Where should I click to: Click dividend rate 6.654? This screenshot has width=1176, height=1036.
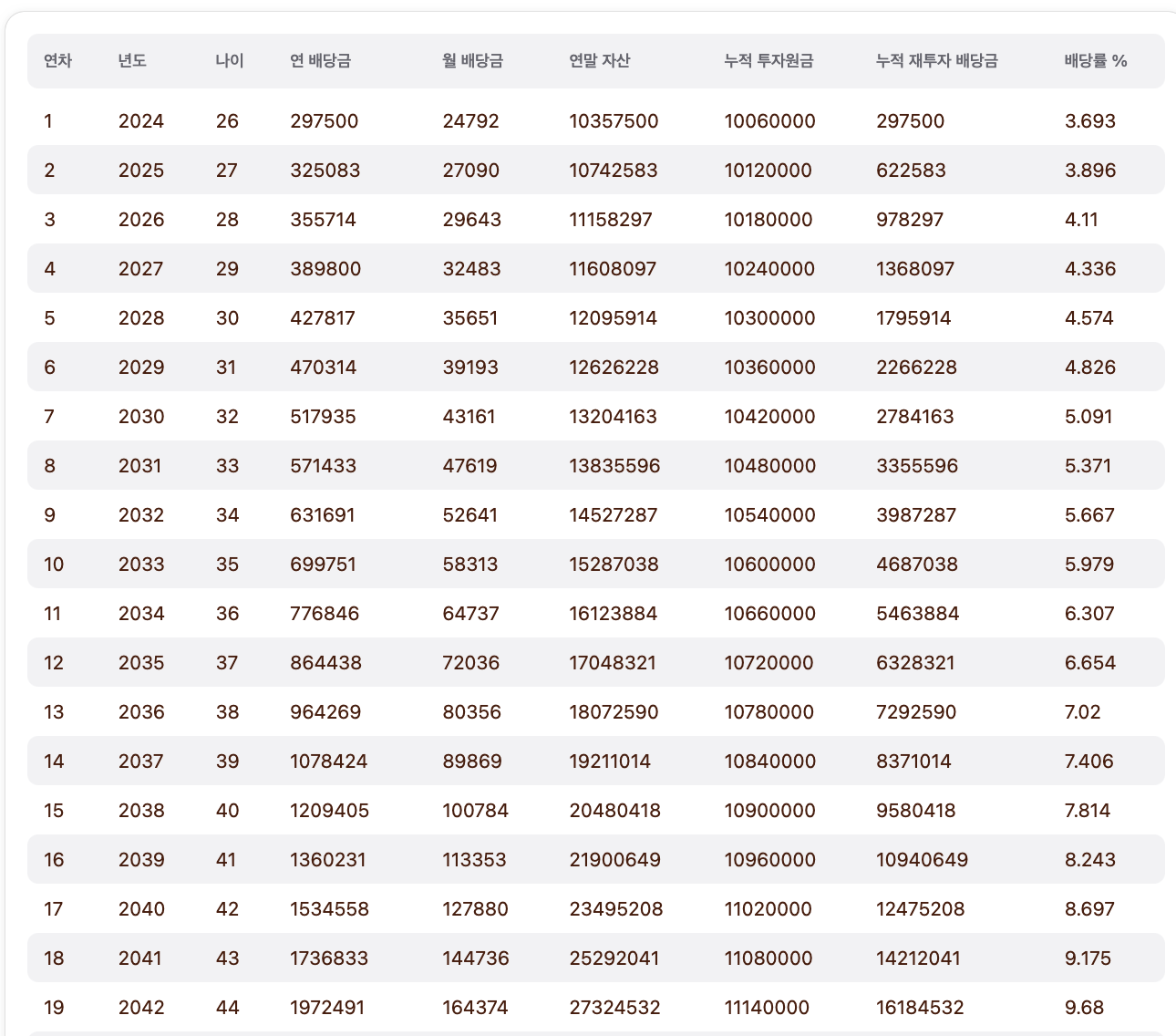(1090, 663)
